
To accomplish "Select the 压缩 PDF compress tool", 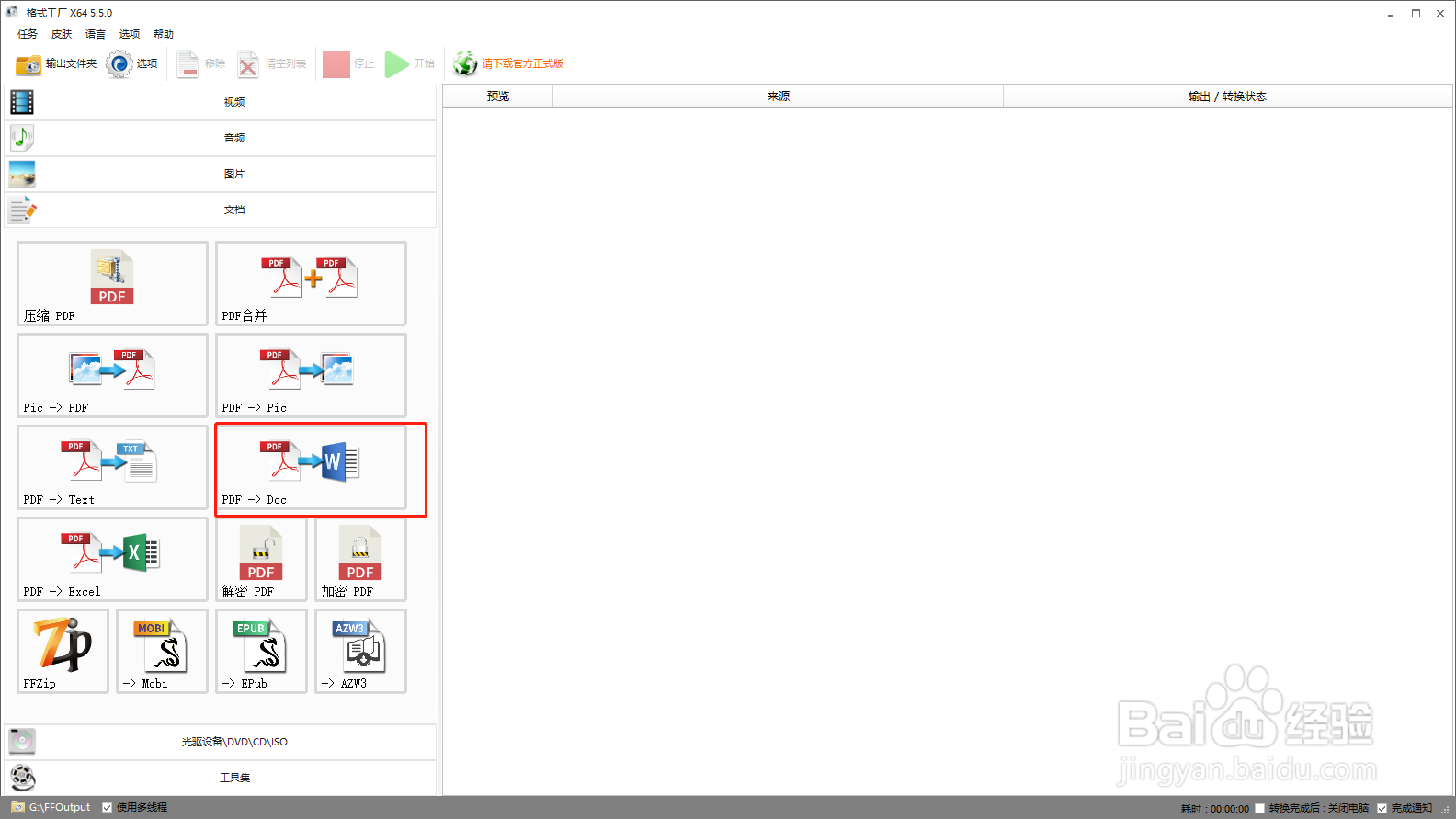I will (x=112, y=283).
